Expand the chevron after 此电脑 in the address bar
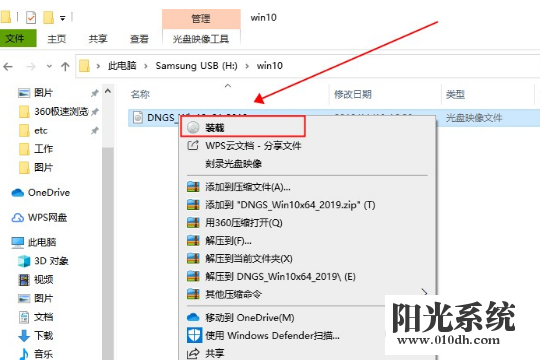Screen dimensions: 540x360 146,66
